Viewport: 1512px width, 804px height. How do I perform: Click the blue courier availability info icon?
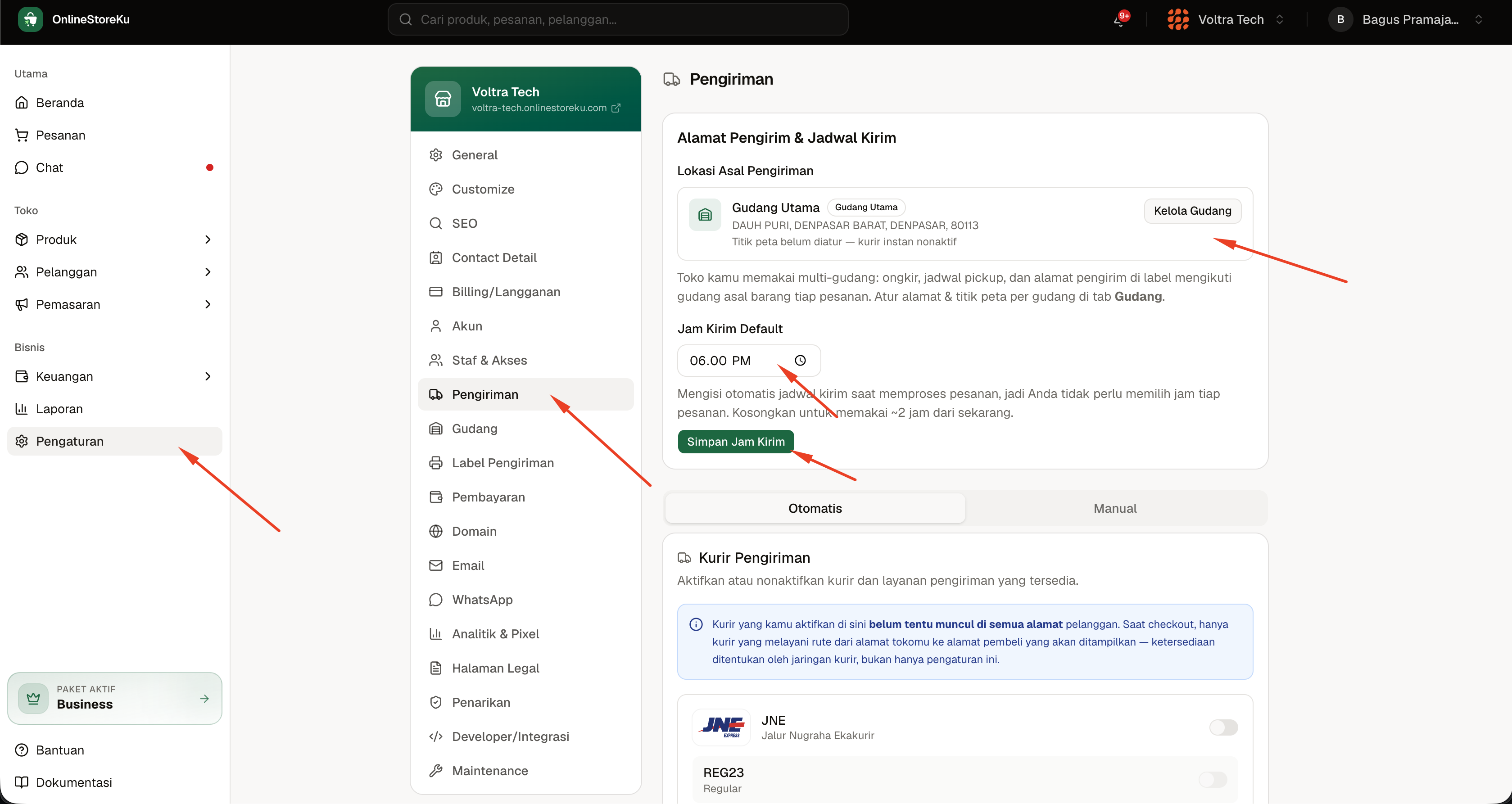click(x=696, y=624)
